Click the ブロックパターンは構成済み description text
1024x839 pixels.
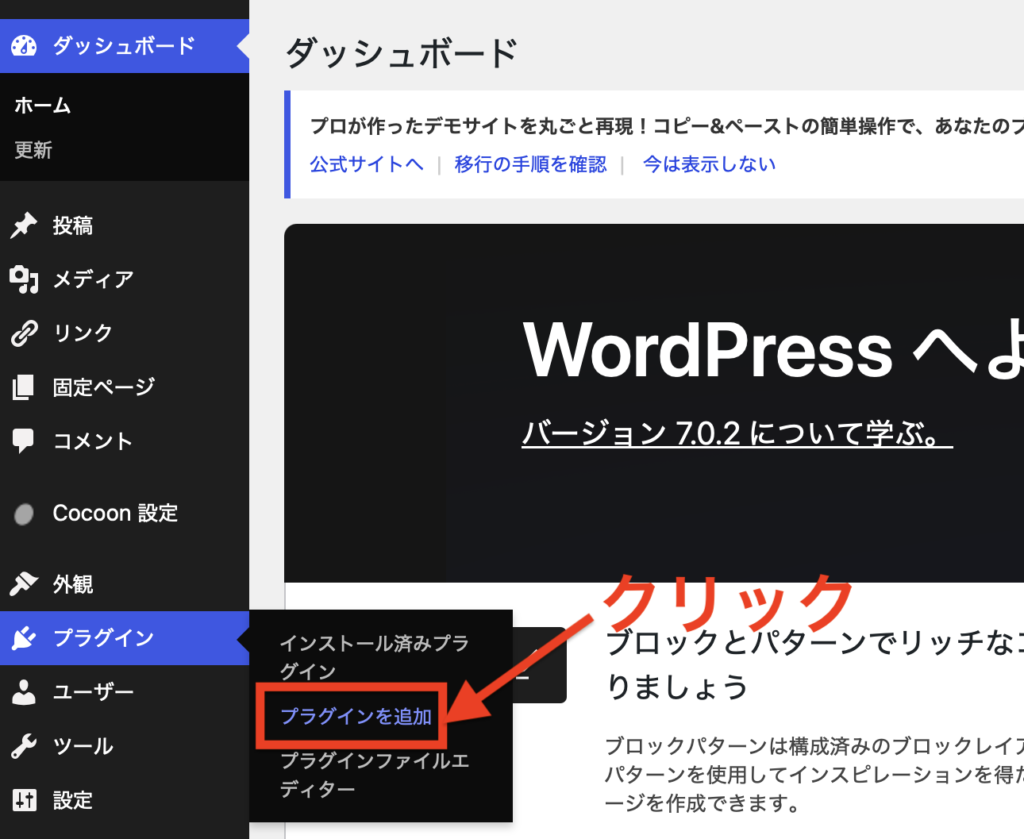pos(814,774)
